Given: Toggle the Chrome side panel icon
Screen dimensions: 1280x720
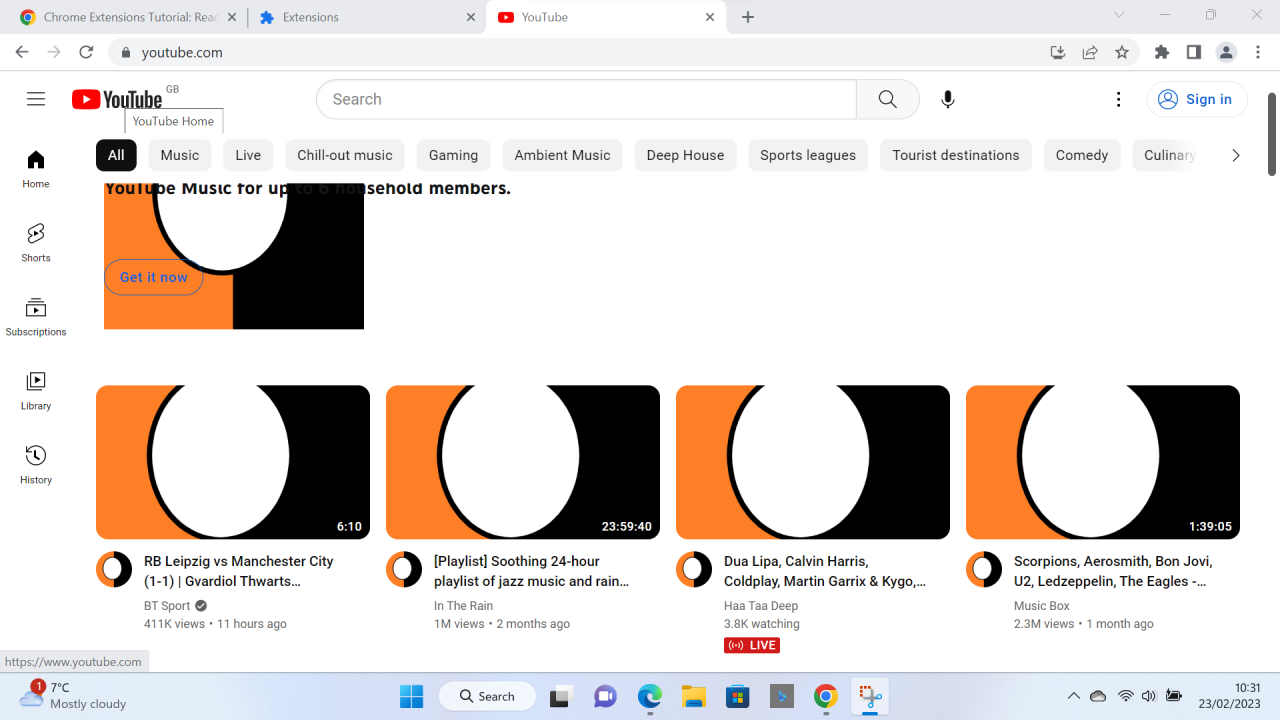Looking at the screenshot, I should (x=1194, y=52).
